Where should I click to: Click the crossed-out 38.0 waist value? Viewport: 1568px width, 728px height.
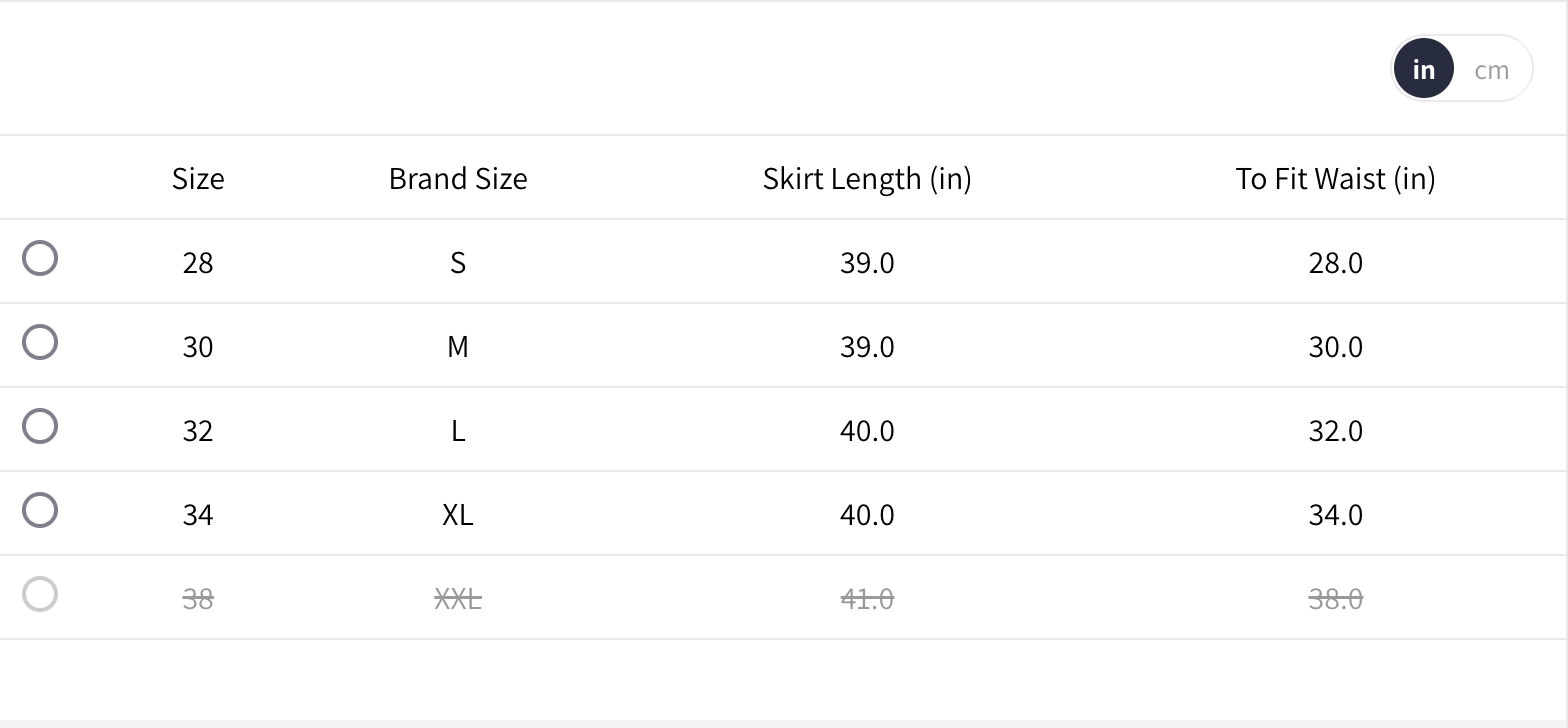point(1335,598)
